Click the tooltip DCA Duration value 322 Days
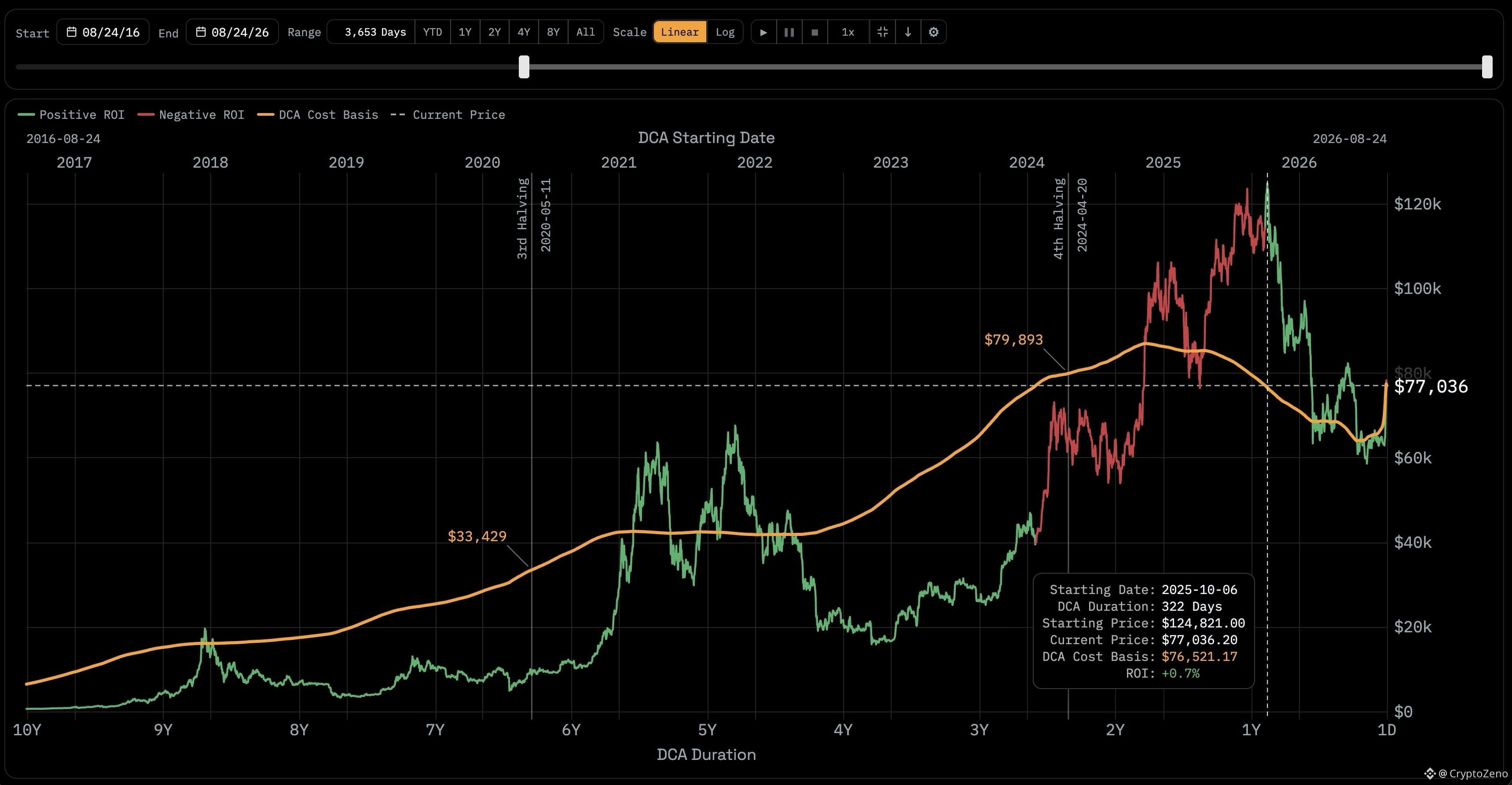 tap(1192, 606)
